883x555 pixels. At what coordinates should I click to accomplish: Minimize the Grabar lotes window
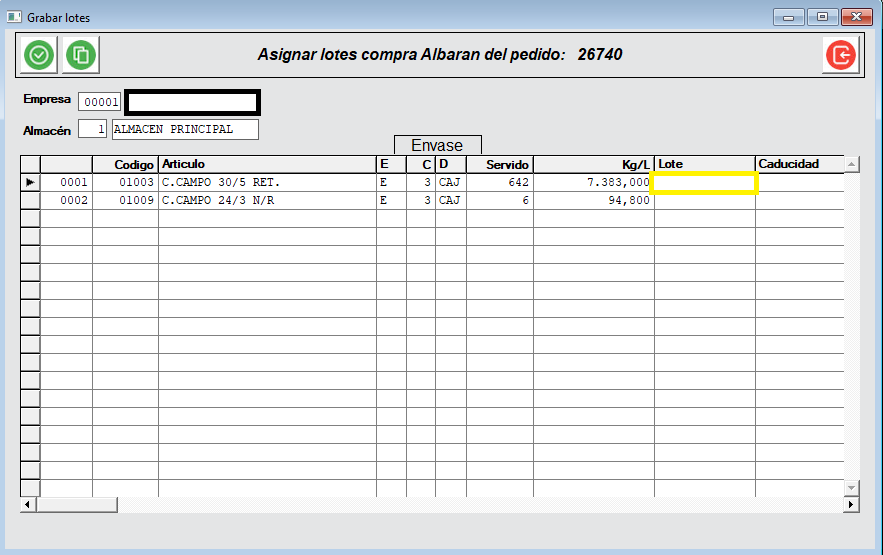788,17
